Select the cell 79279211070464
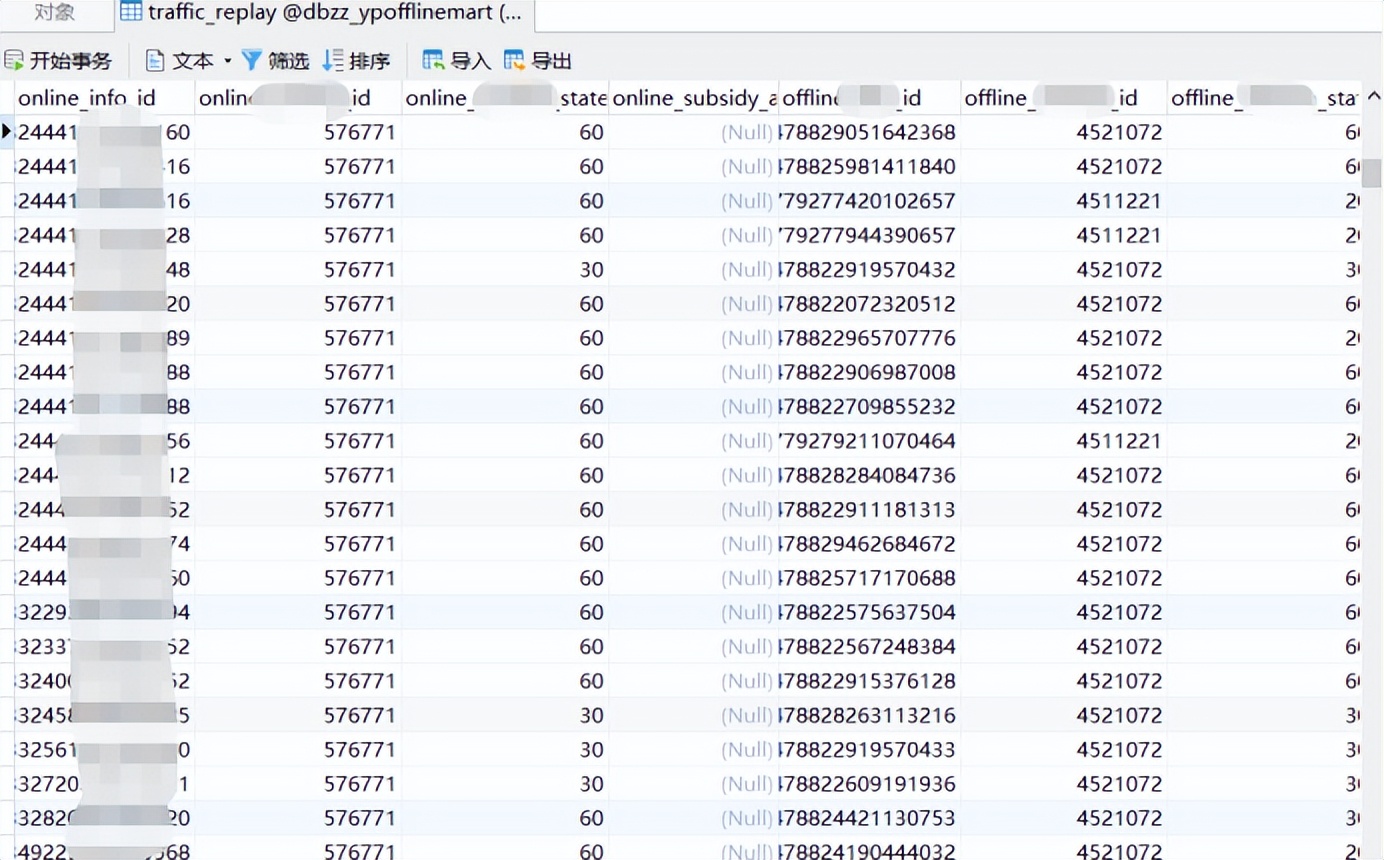1384x860 pixels. click(870, 441)
